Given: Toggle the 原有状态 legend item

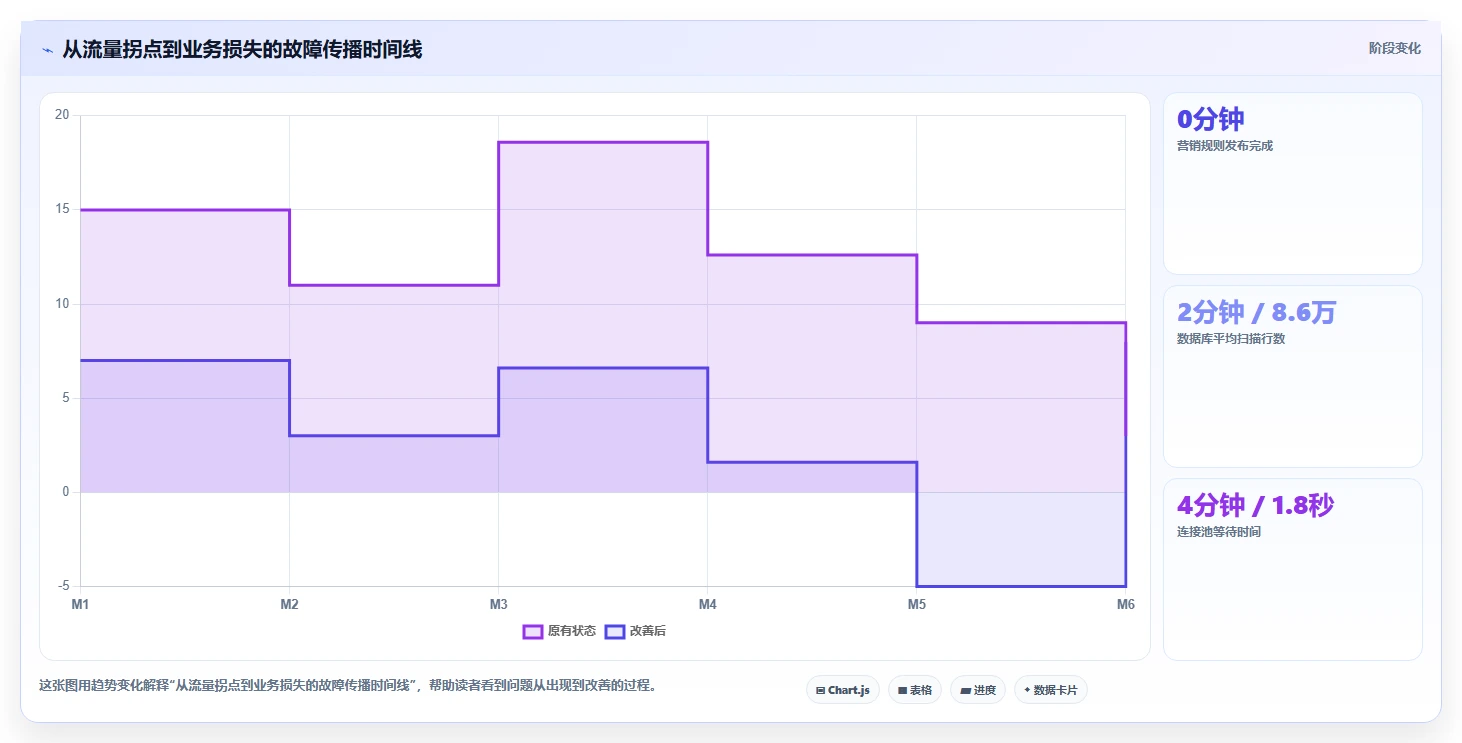Looking at the screenshot, I should click(560, 631).
